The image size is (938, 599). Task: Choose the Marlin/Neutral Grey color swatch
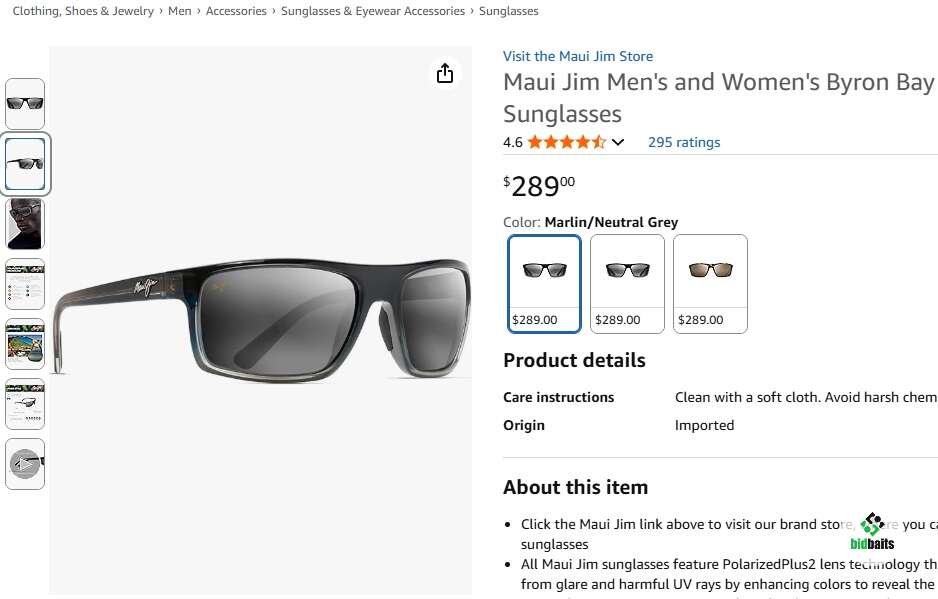click(544, 283)
